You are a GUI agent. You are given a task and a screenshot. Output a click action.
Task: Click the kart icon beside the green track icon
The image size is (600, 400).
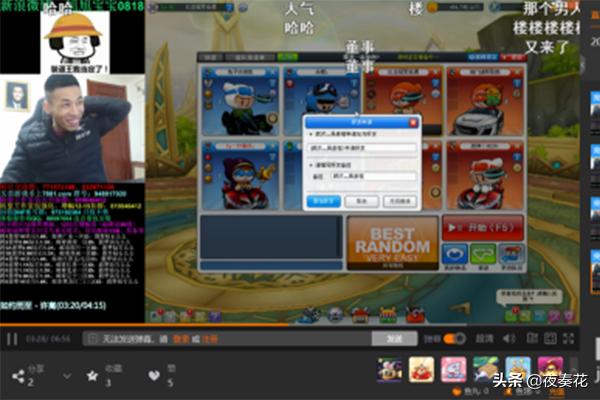coord(511,254)
